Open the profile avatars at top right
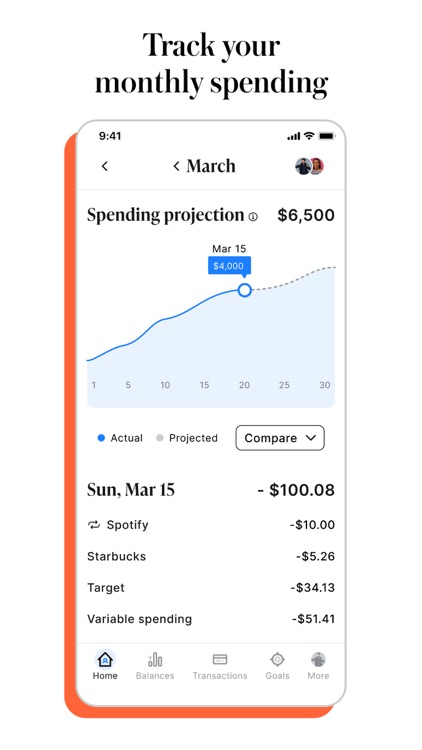The width and height of the screenshot is (422, 750). (x=310, y=166)
